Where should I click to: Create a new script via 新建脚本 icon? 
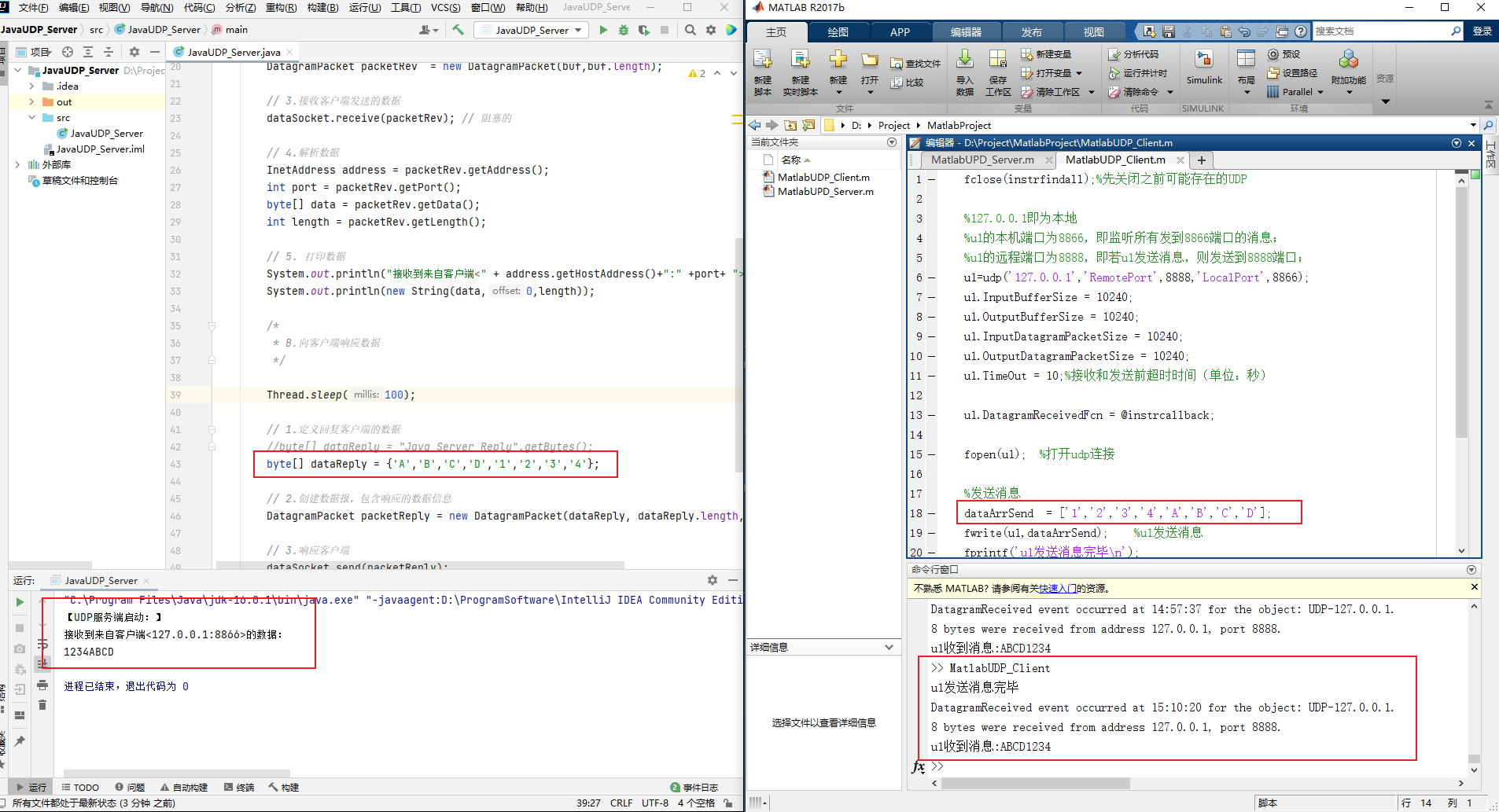[761, 69]
